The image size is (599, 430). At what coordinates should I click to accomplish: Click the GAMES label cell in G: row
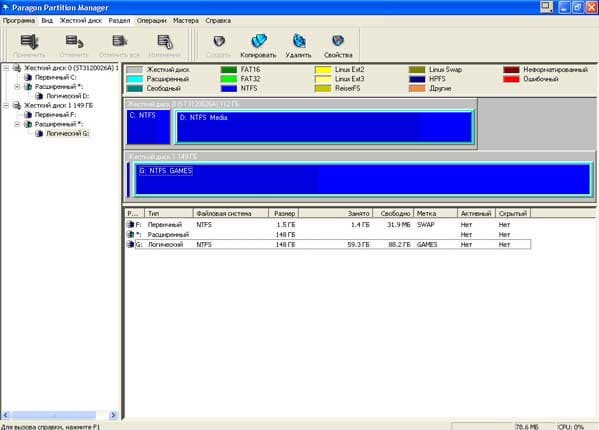[427, 244]
